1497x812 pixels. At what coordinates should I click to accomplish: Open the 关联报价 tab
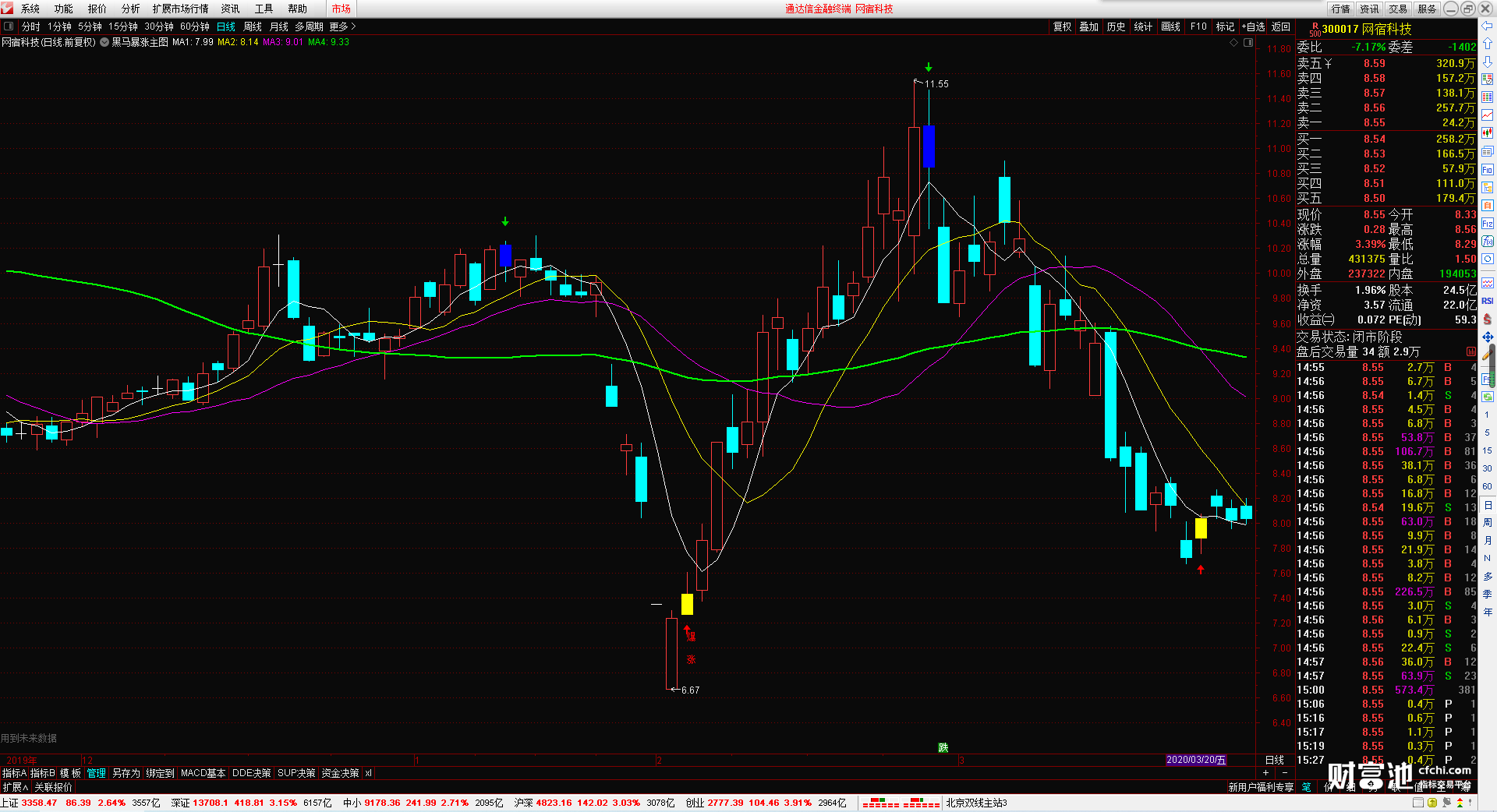pyautogui.click(x=54, y=787)
